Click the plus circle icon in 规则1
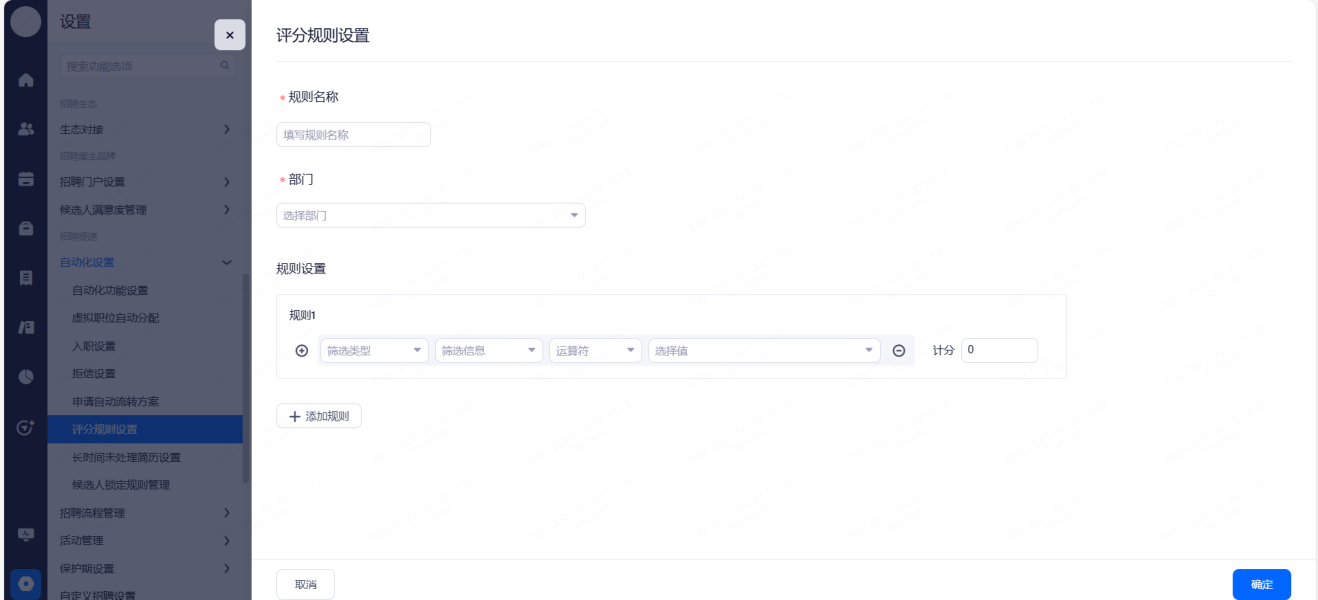The image size is (1318, 600). pyautogui.click(x=302, y=351)
